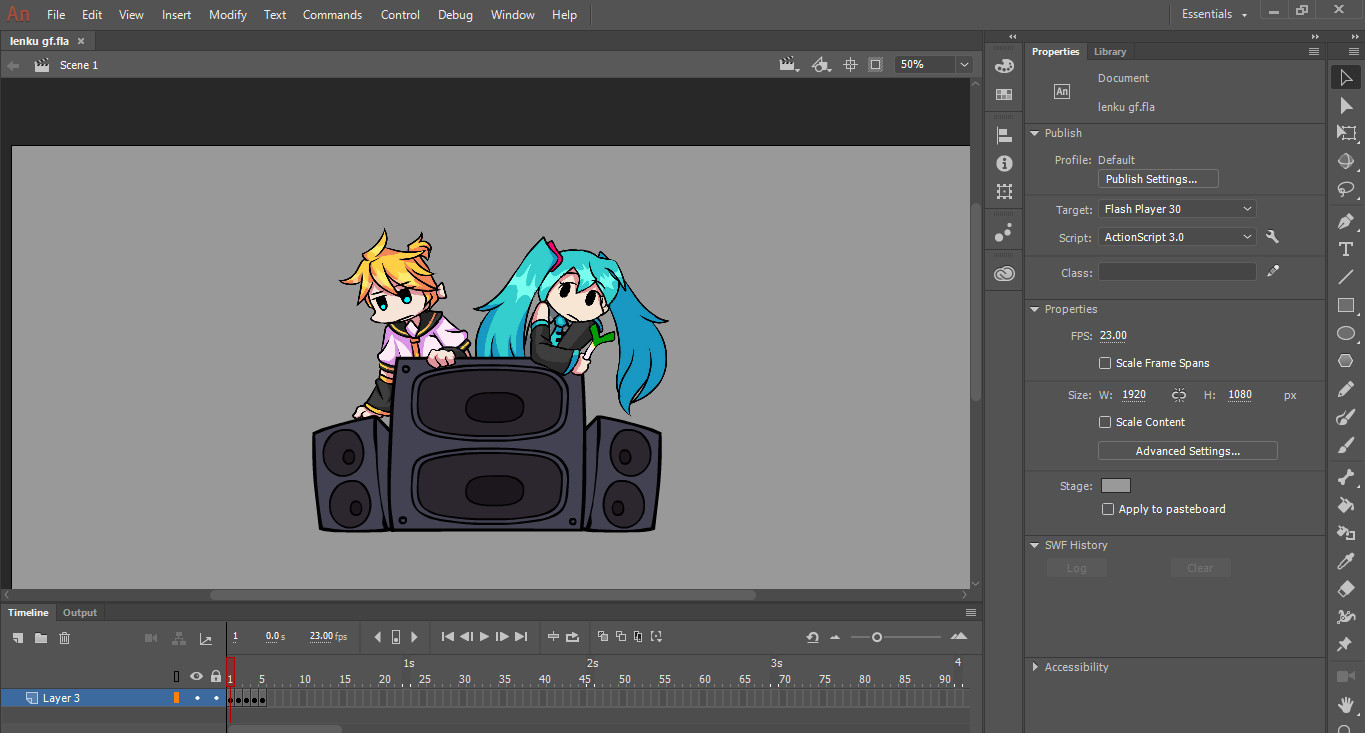Click the Advanced Settings button

click(1187, 450)
